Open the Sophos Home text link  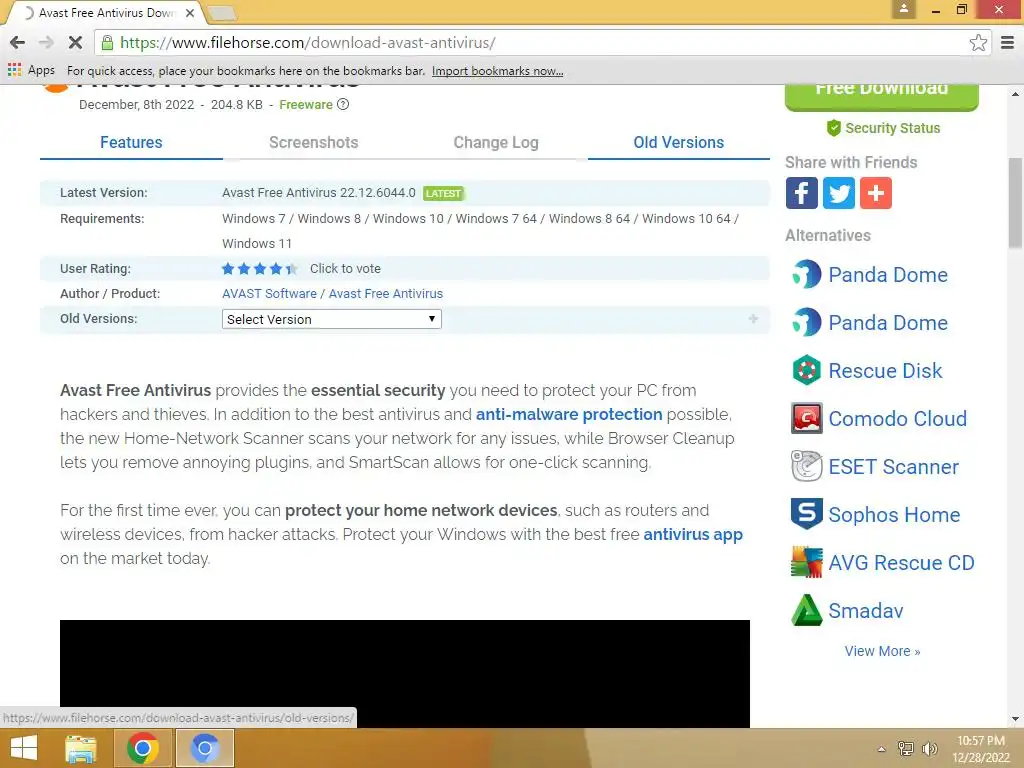click(x=894, y=515)
